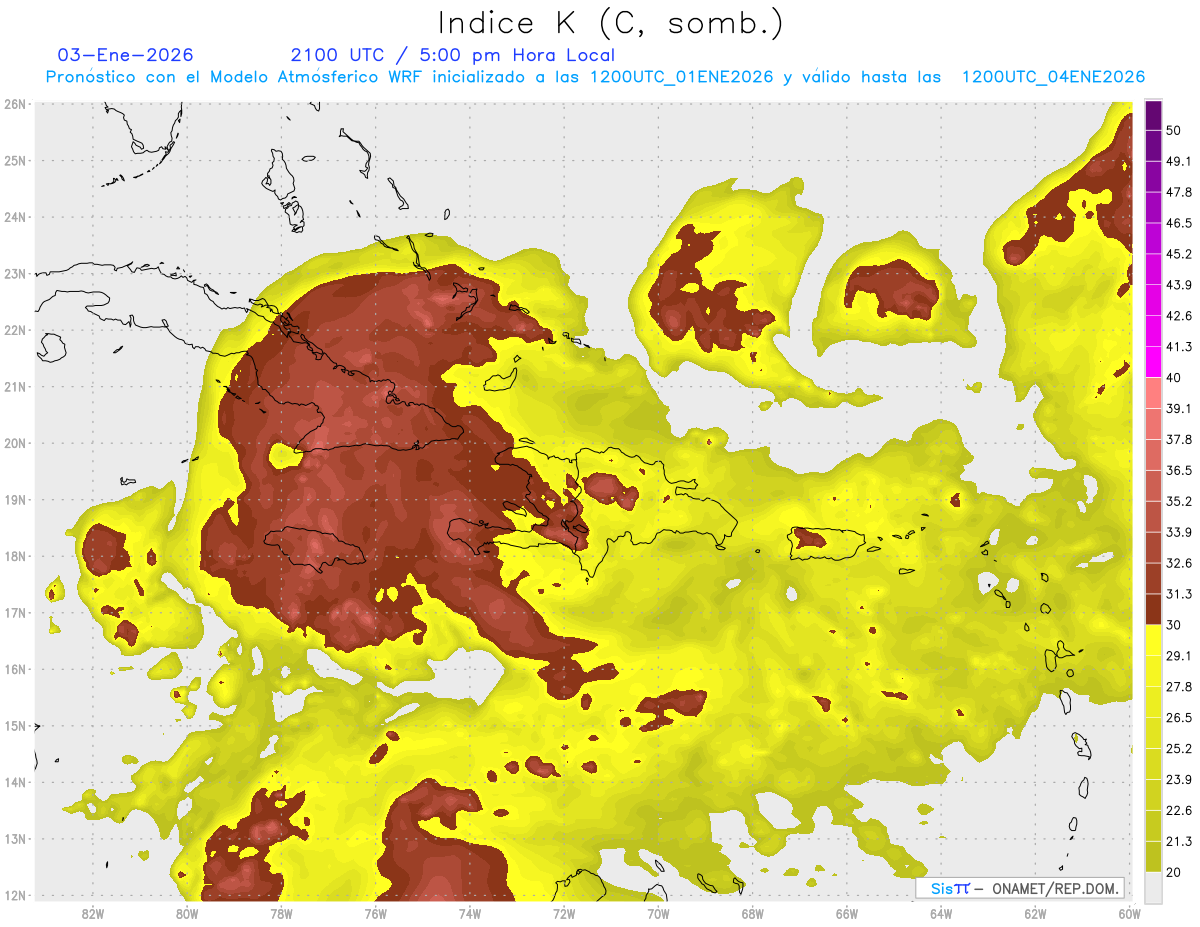Viewport: 1200px width, 927px height.
Task: Select the 25N latitude label
Action: pos(15,160)
